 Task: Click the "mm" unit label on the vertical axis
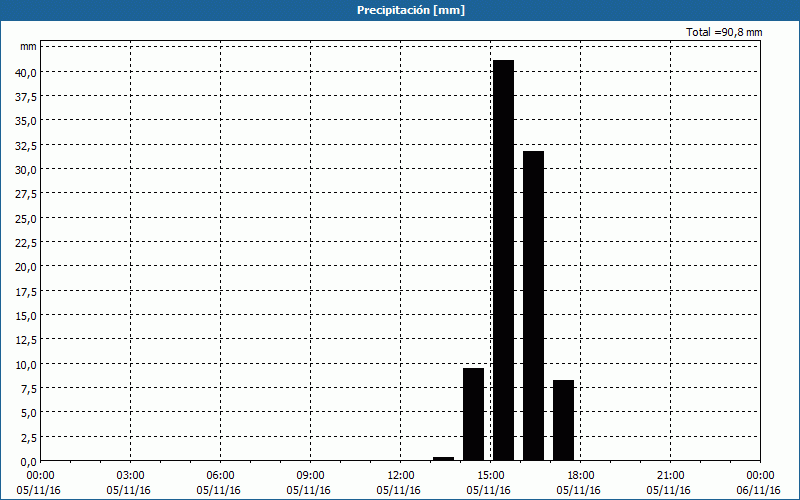click(x=28, y=46)
